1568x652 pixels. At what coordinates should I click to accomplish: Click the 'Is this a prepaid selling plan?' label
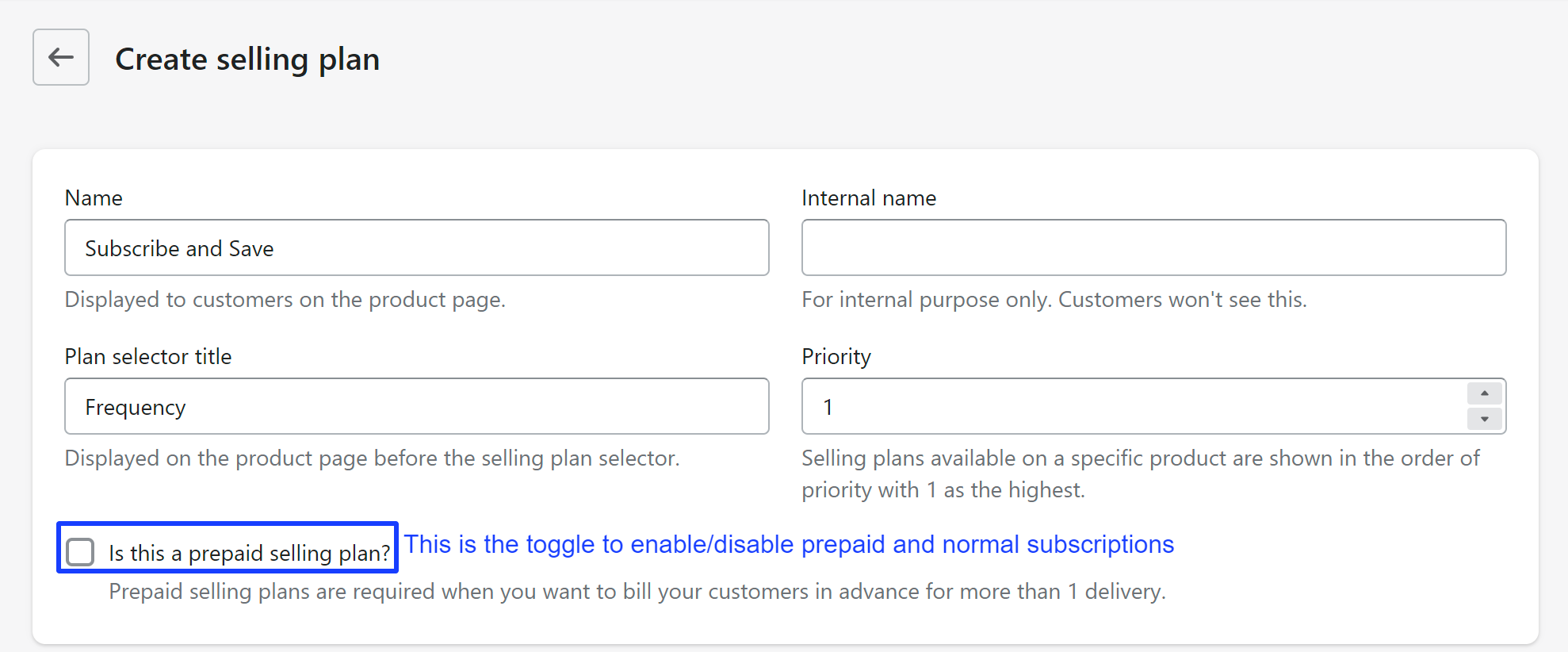click(x=249, y=553)
